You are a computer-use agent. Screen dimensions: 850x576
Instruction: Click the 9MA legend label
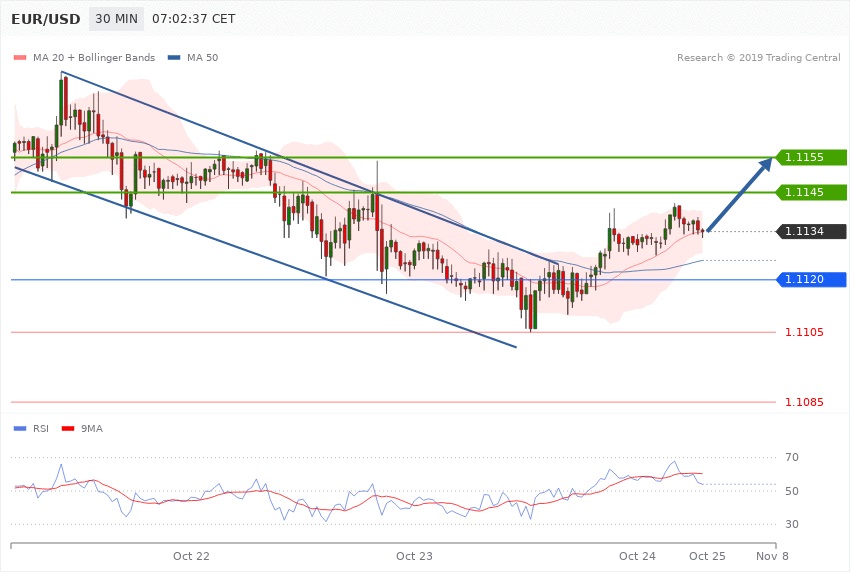[x=92, y=429]
